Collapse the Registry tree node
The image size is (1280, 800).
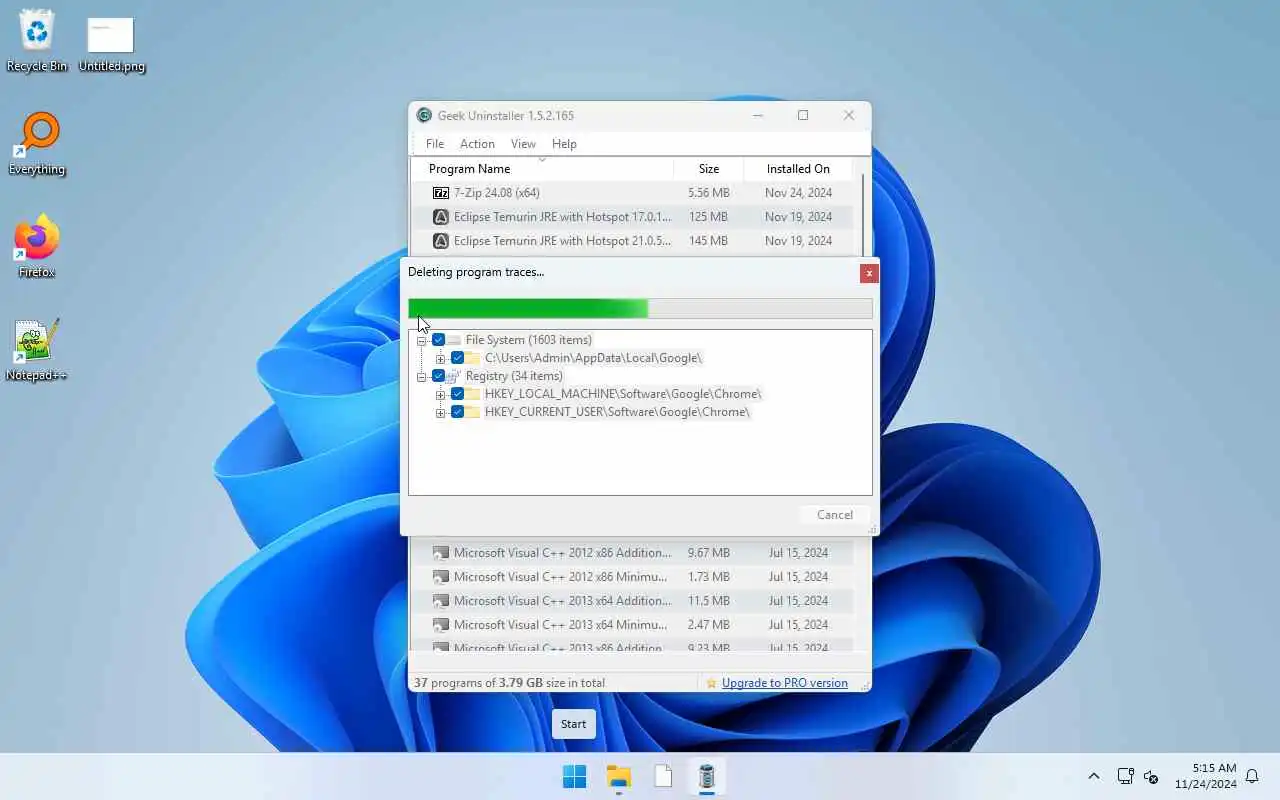pos(421,377)
